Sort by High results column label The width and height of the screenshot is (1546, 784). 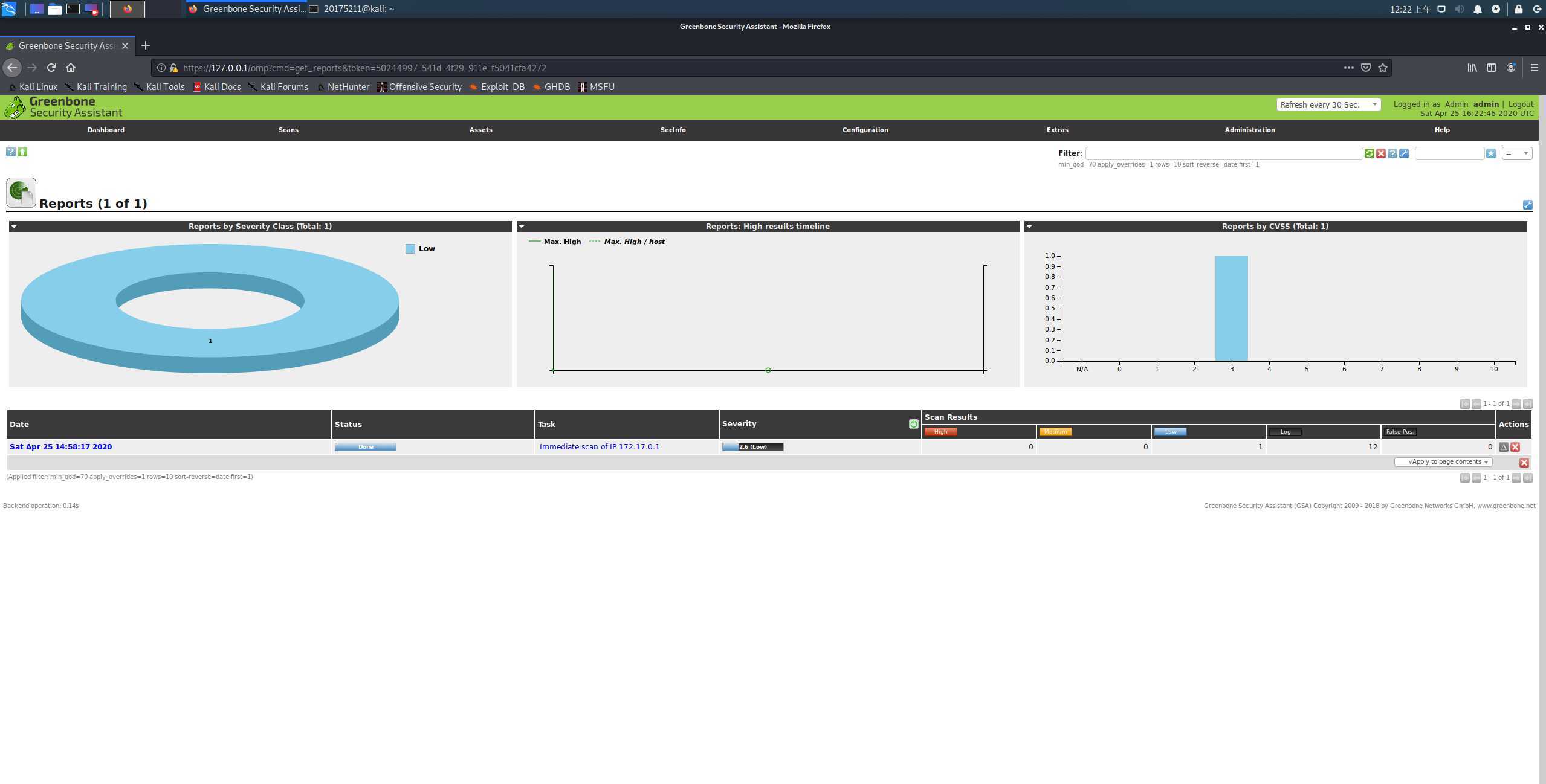[940, 432]
